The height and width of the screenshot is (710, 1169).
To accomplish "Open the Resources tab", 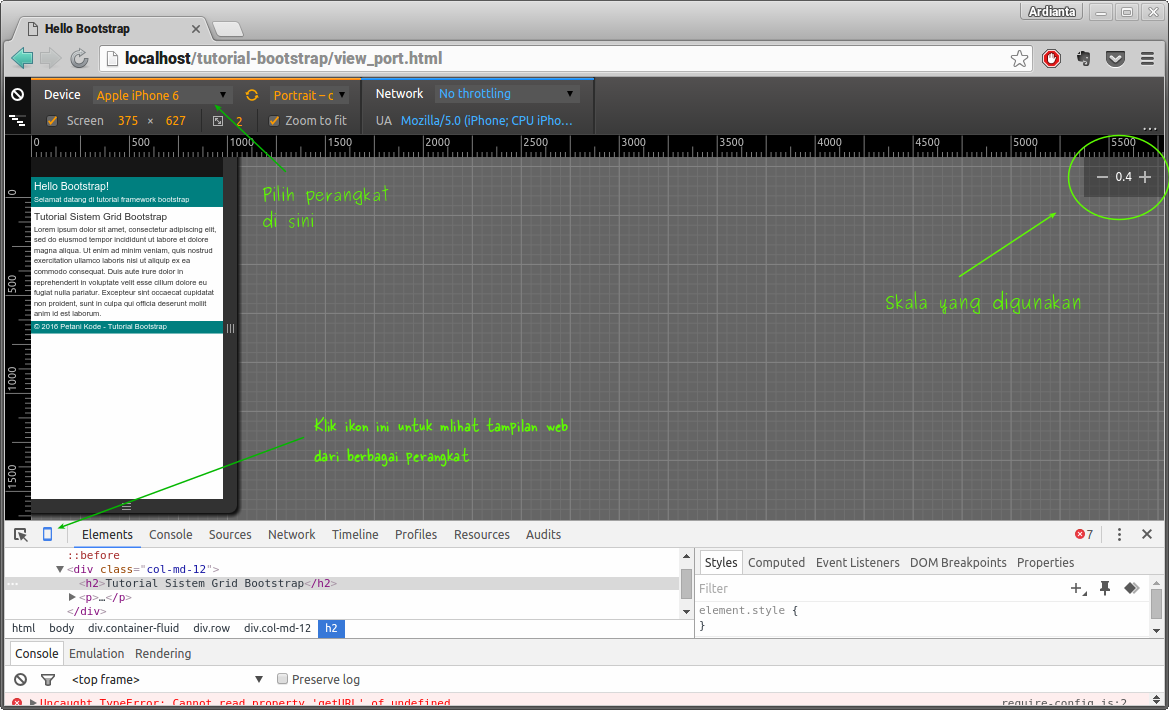I will pos(482,534).
